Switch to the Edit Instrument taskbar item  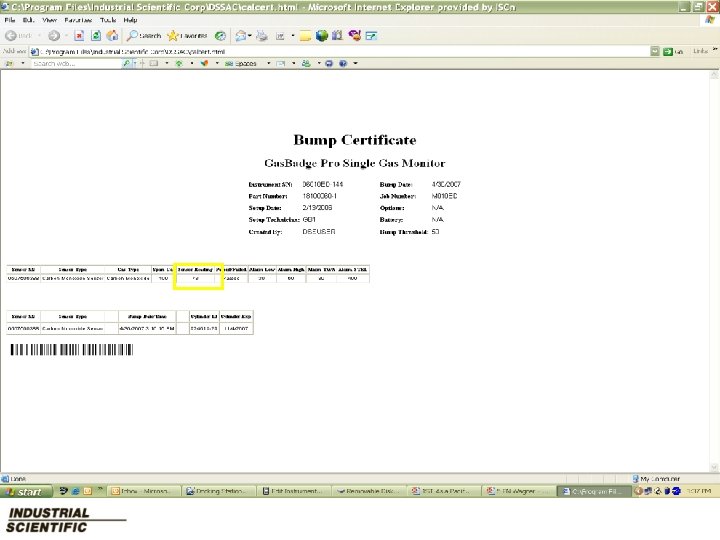[x=292, y=491]
